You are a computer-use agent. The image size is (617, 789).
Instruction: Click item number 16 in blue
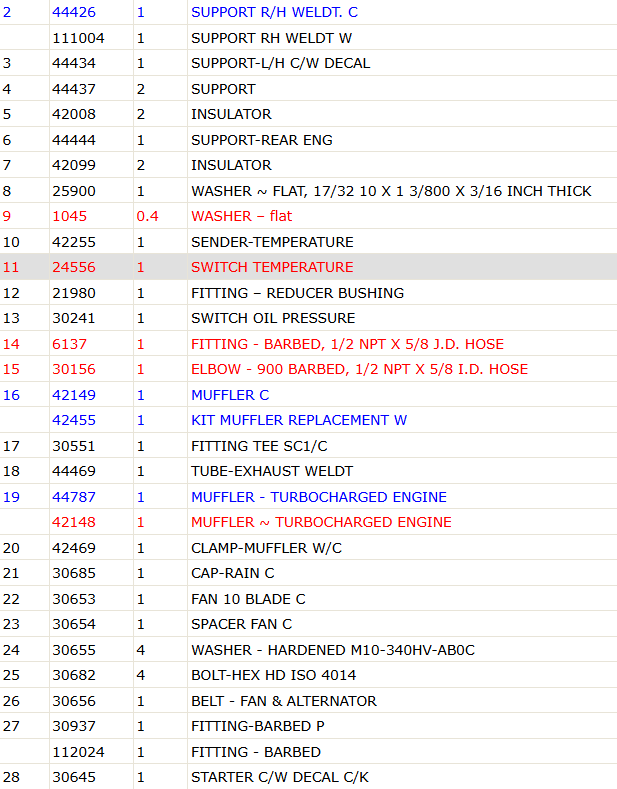(11, 395)
